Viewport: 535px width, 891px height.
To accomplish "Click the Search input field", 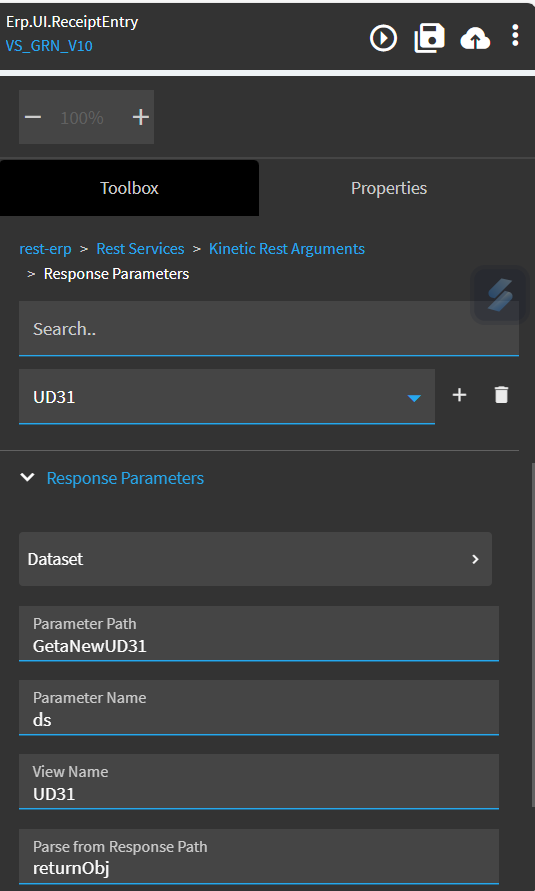I will (x=269, y=328).
